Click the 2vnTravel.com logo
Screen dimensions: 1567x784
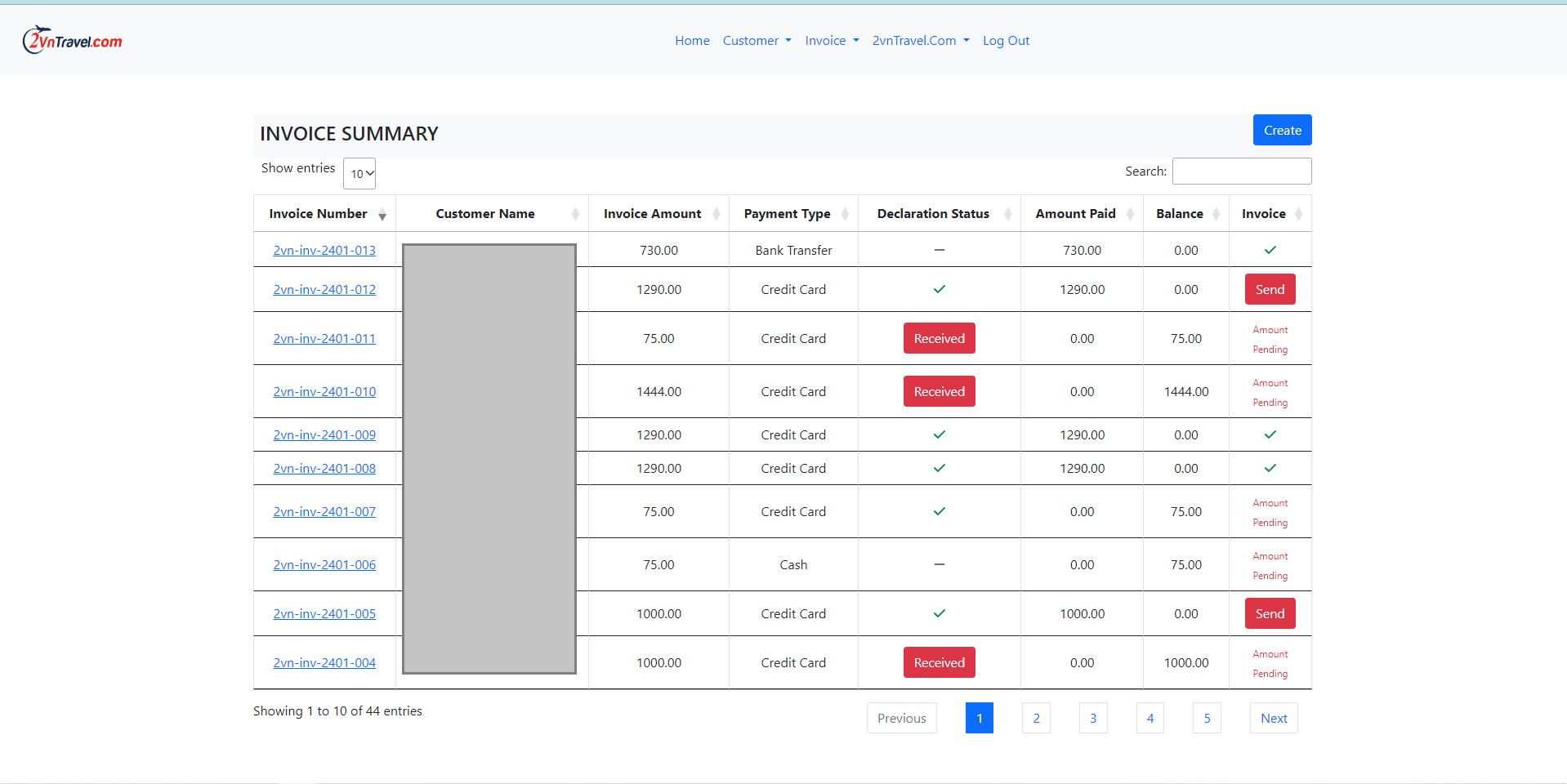[x=72, y=39]
